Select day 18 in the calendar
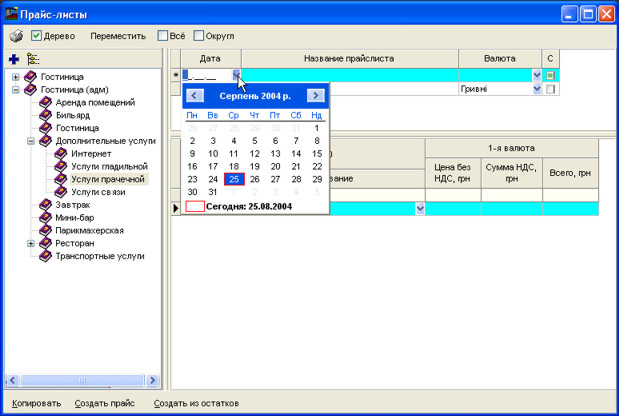 (x=233, y=166)
